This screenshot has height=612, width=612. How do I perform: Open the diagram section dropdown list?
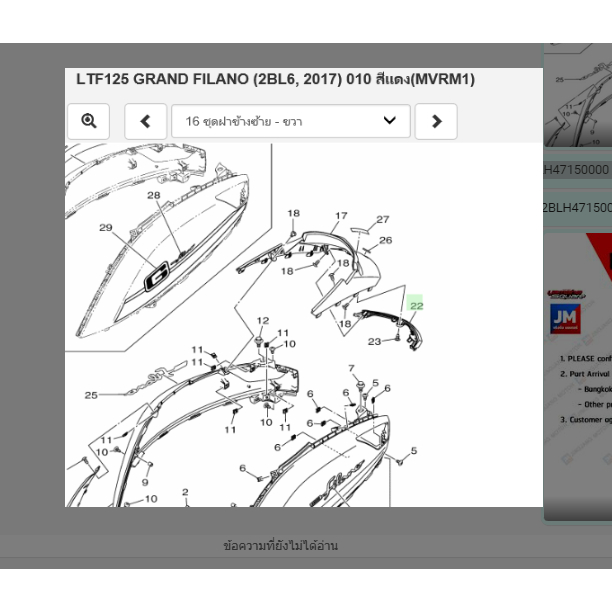[291, 121]
